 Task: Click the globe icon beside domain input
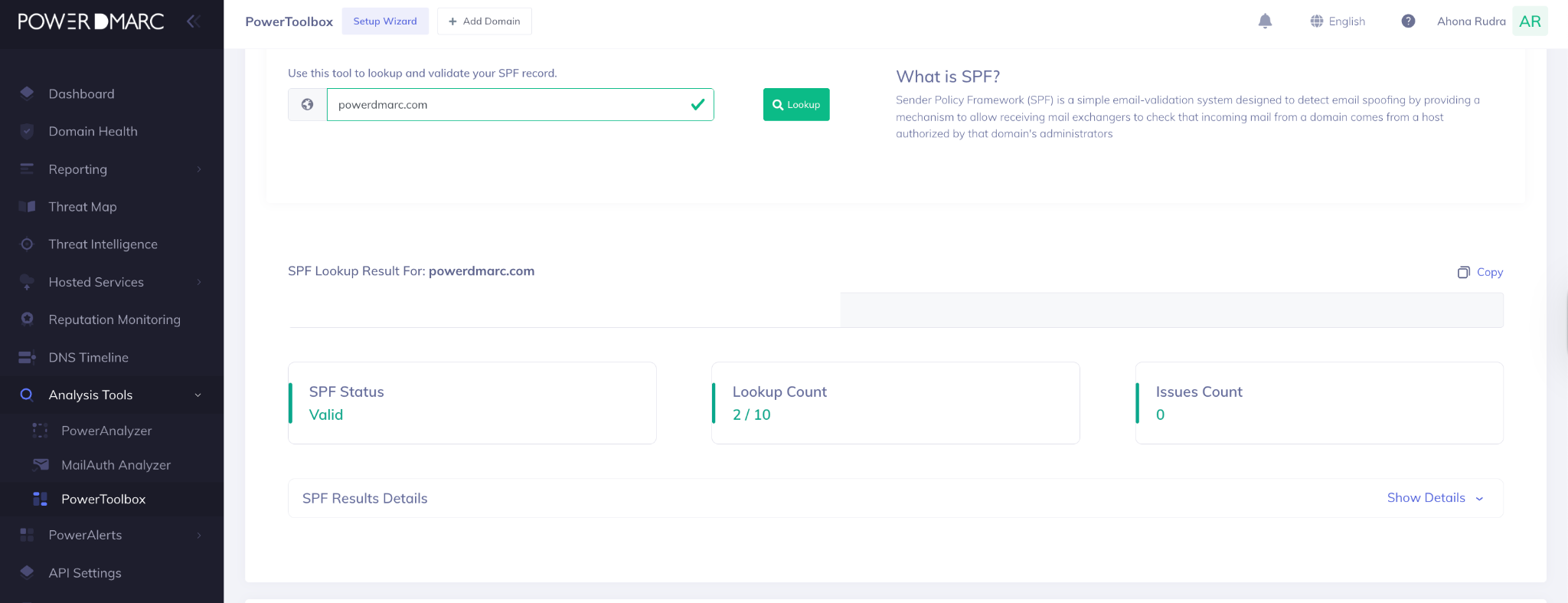tap(307, 104)
